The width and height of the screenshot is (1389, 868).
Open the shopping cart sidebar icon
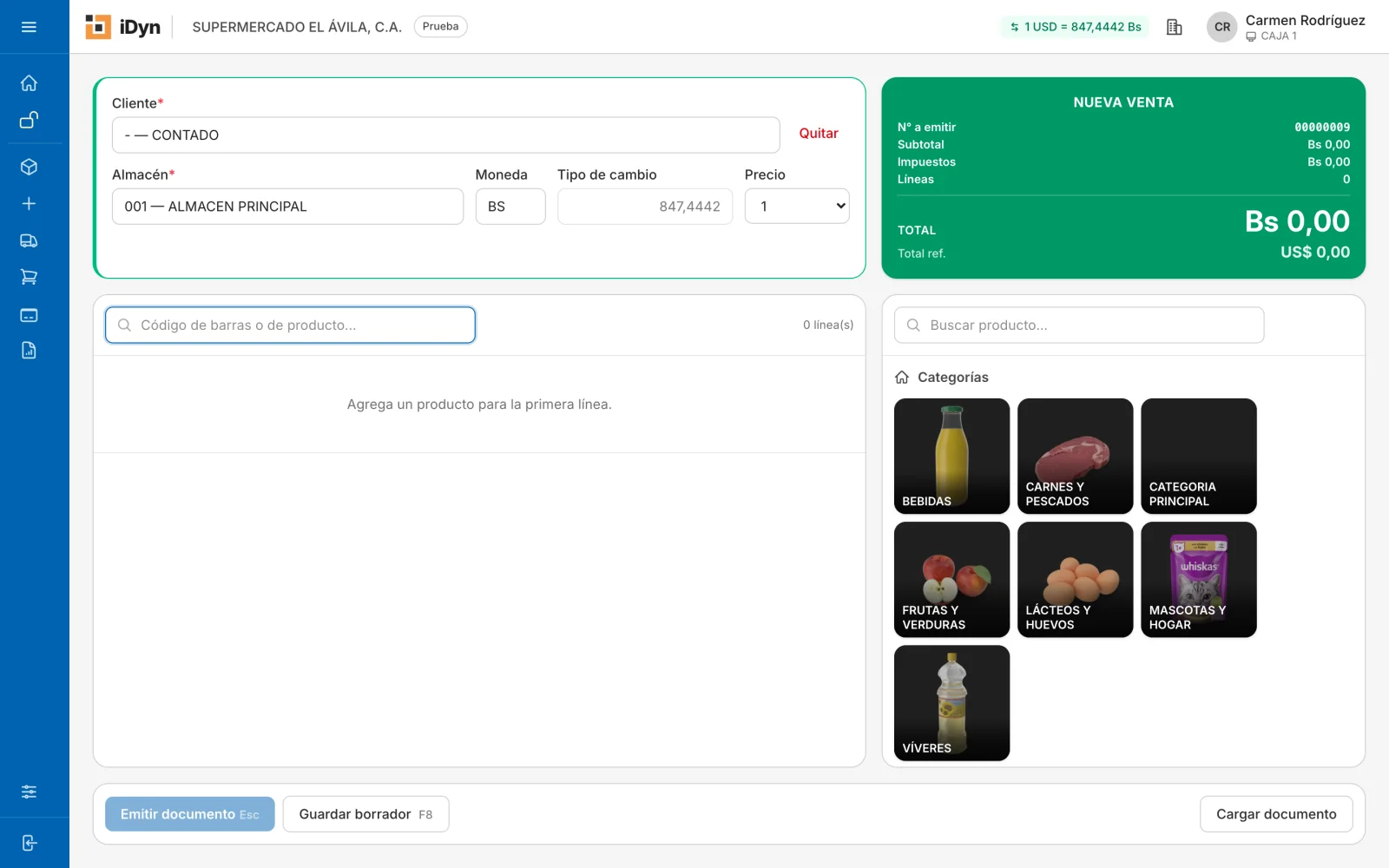coord(29,277)
